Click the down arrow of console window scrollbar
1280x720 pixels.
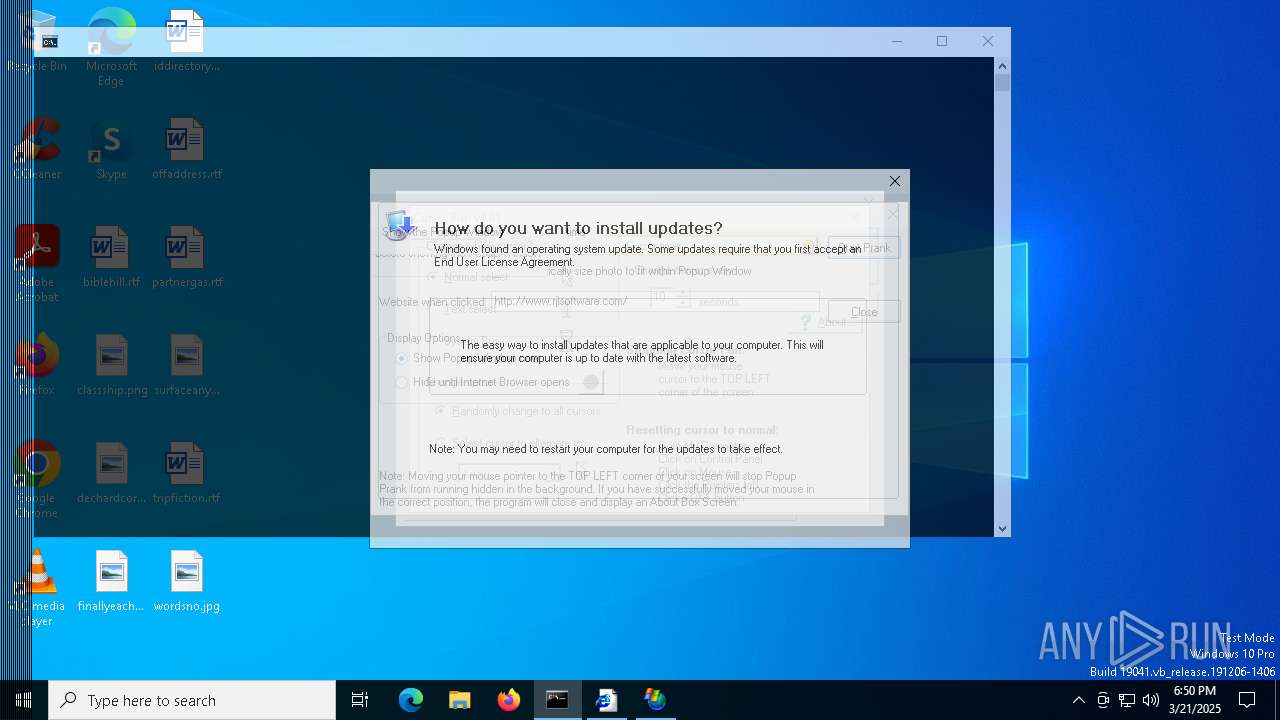click(x=1002, y=528)
